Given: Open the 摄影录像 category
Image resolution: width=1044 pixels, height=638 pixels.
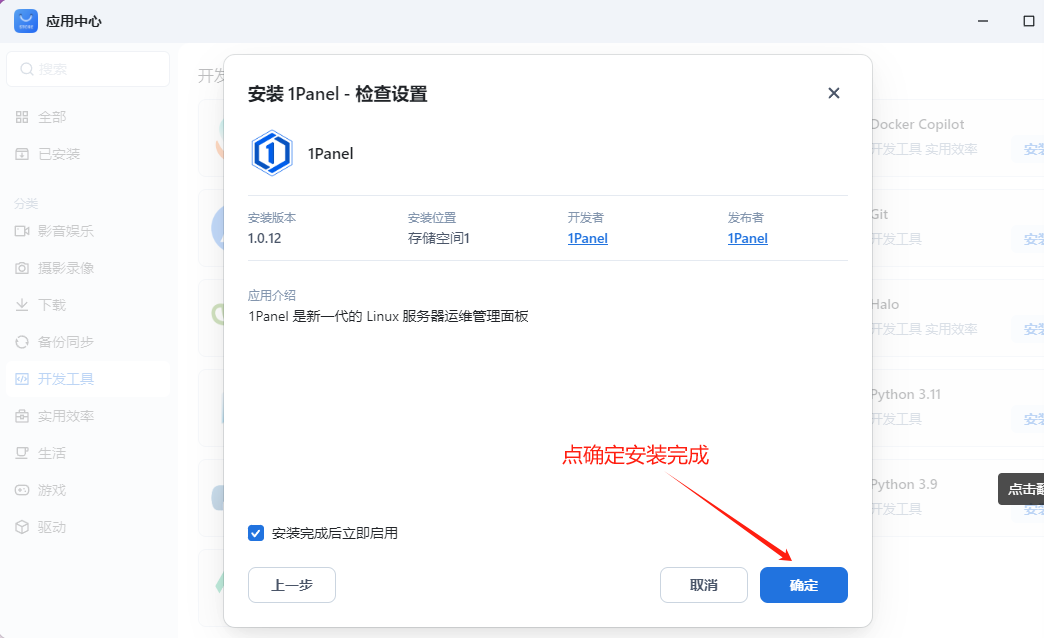Looking at the screenshot, I should pyautogui.click(x=88, y=268).
